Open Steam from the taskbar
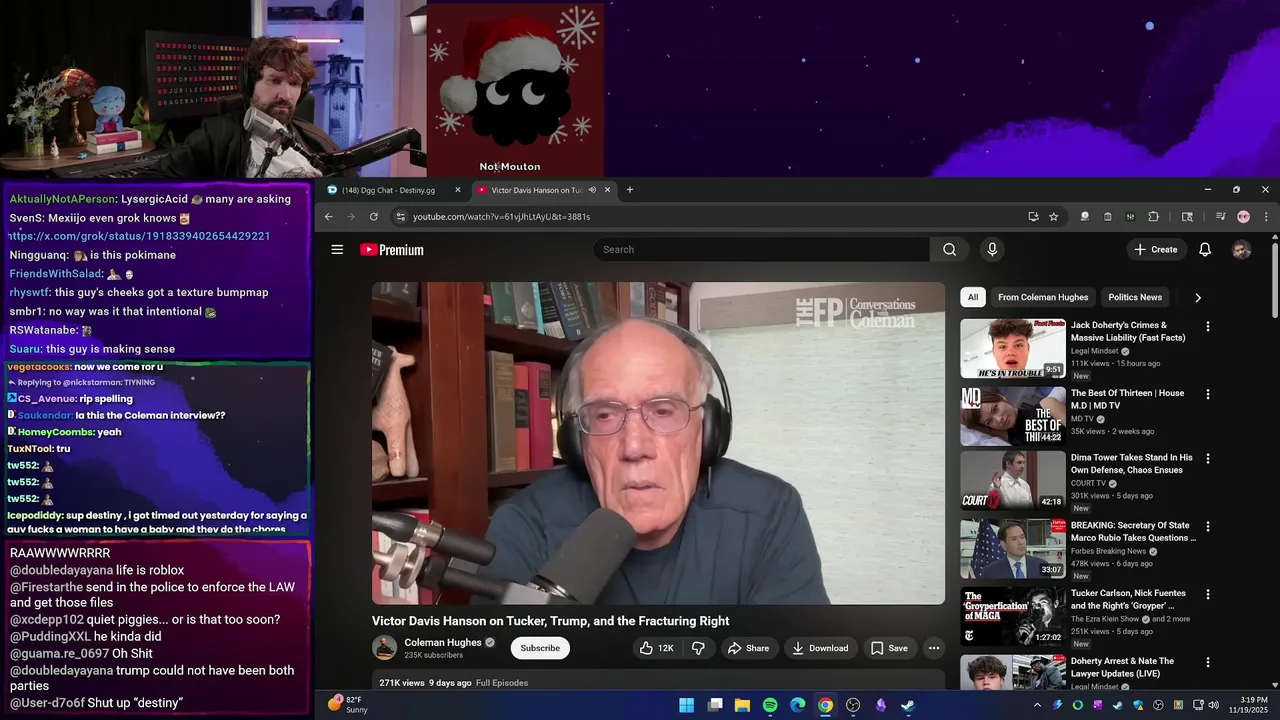 point(907,705)
